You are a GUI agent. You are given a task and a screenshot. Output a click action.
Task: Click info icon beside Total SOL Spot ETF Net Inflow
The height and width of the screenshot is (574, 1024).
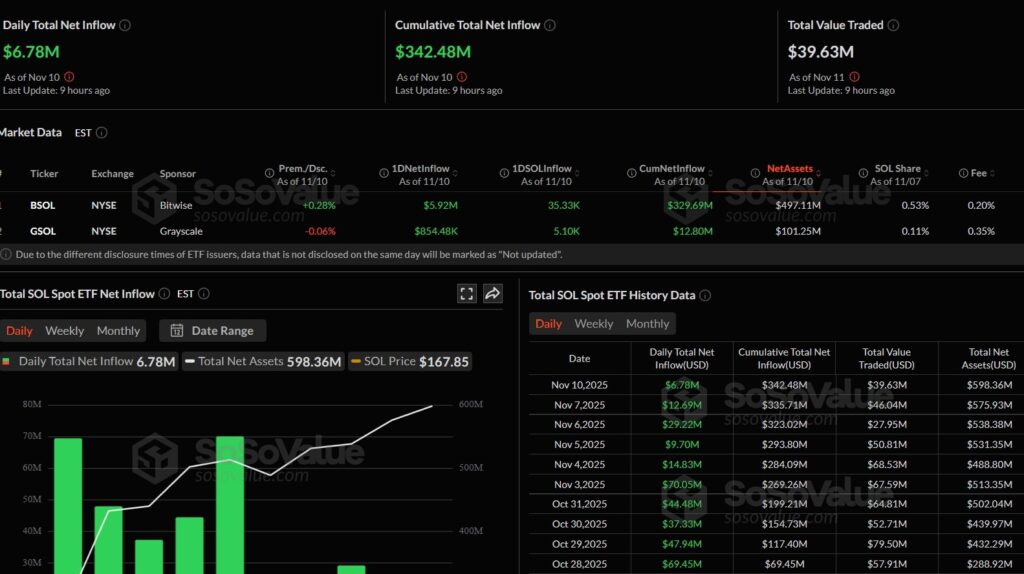click(x=165, y=294)
